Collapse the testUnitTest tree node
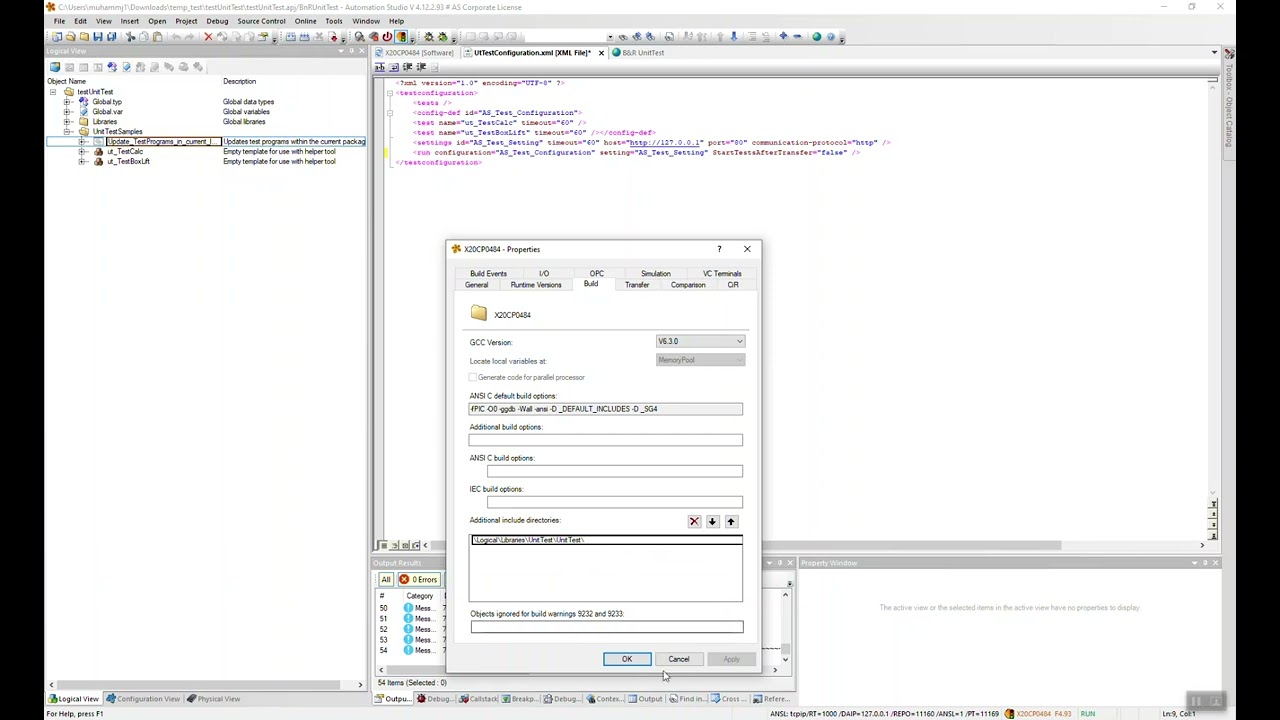Viewport: 1280px width, 720px height. 53,92
